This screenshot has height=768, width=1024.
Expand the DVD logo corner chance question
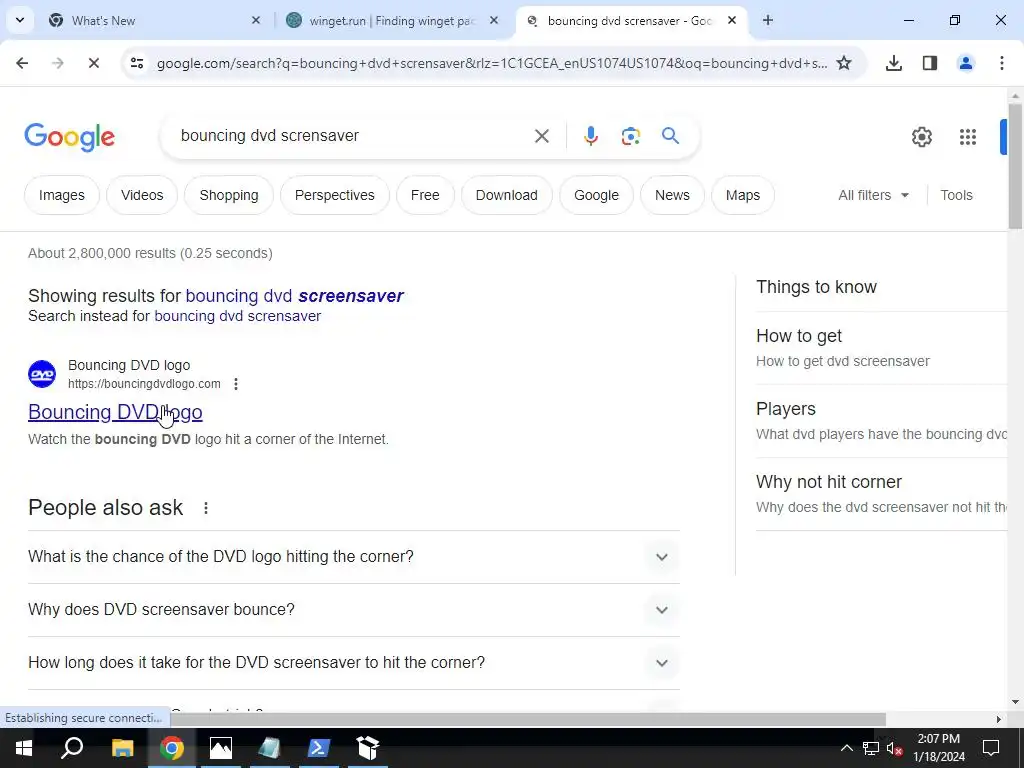click(x=353, y=556)
